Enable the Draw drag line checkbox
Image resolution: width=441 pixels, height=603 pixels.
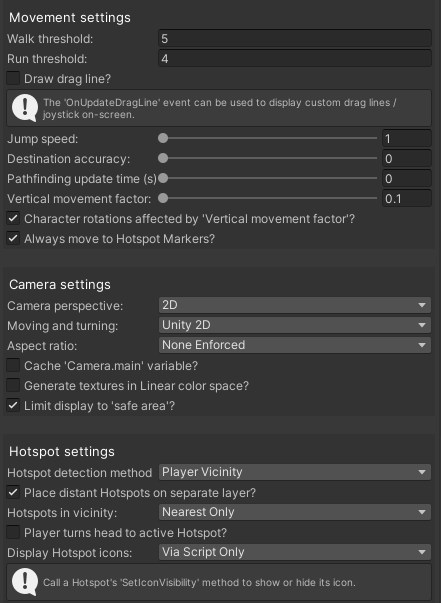[13, 78]
